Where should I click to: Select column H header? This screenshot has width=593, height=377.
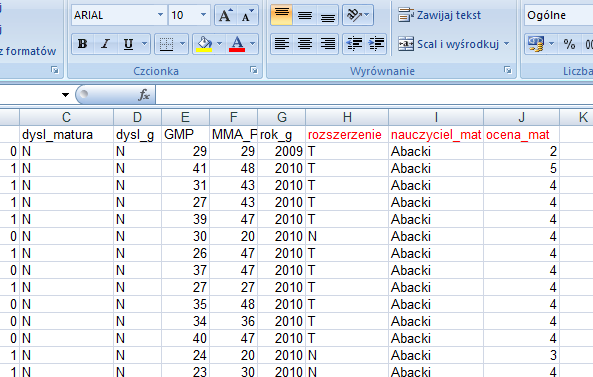coord(347,117)
